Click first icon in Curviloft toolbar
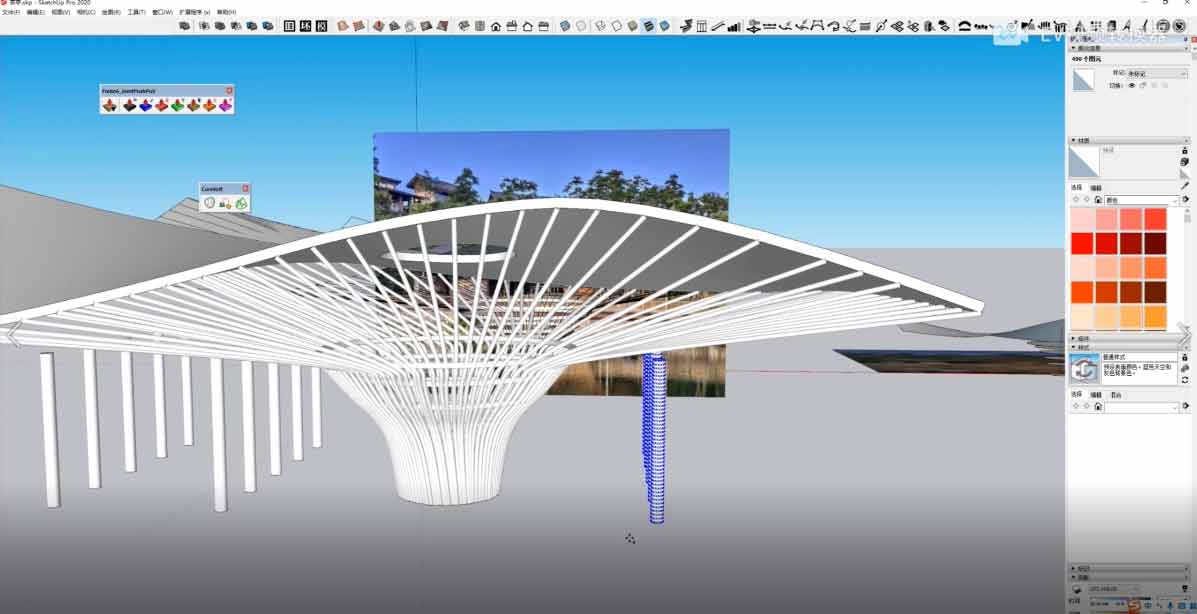The width and height of the screenshot is (1197, 614). coord(209,203)
